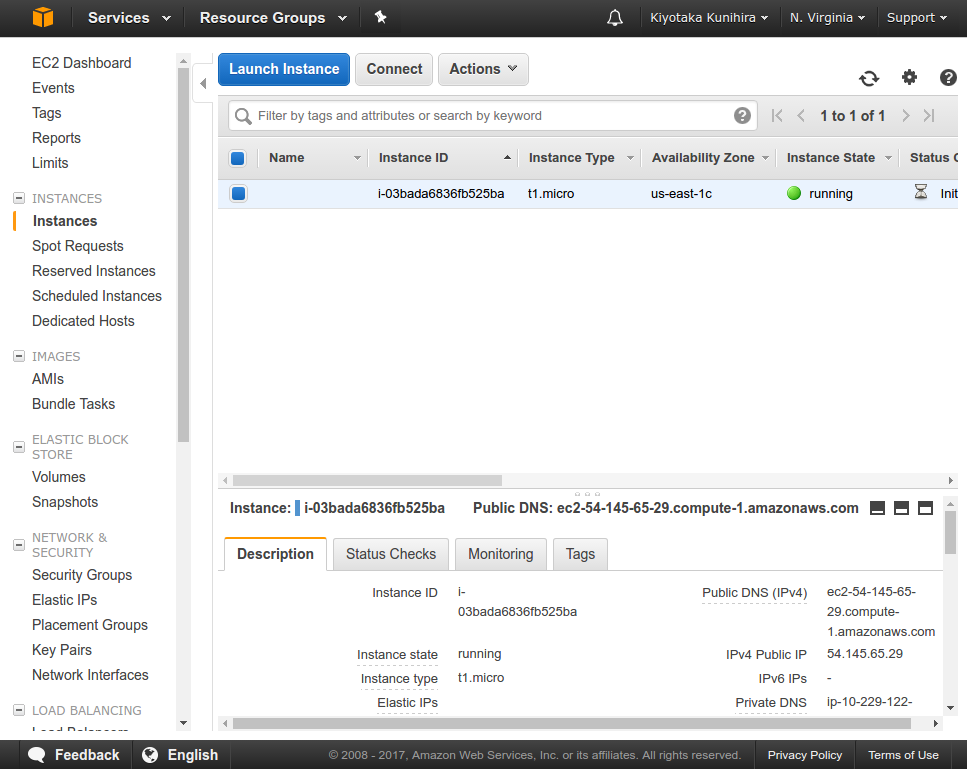The image size is (967, 769).
Task: Sort by the Instance ID column
Action: coord(443,158)
